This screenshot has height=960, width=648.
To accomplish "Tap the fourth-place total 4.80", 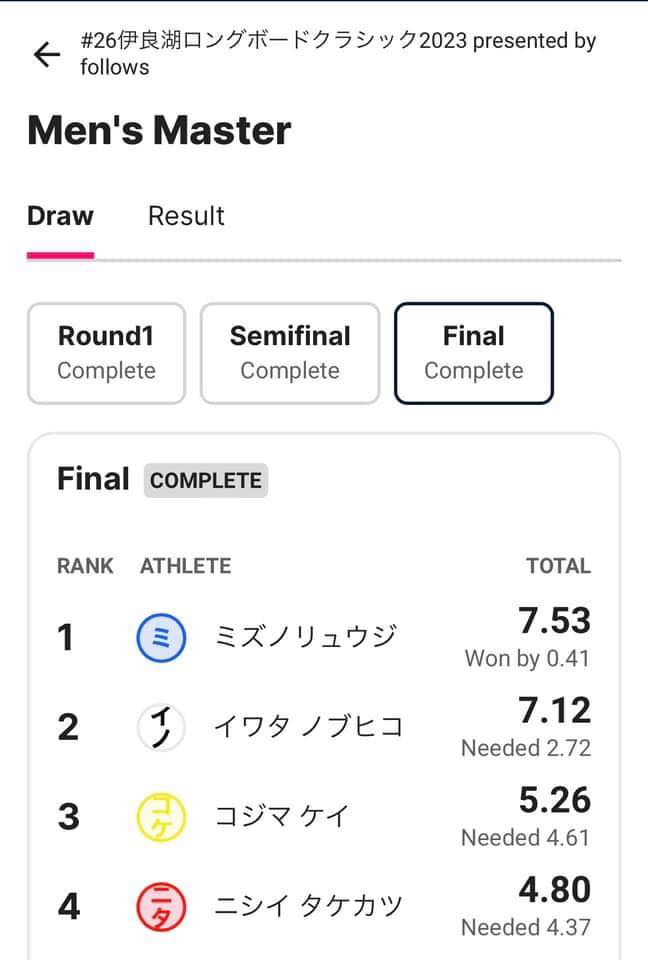I will pyautogui.click(x=554, y=889).
